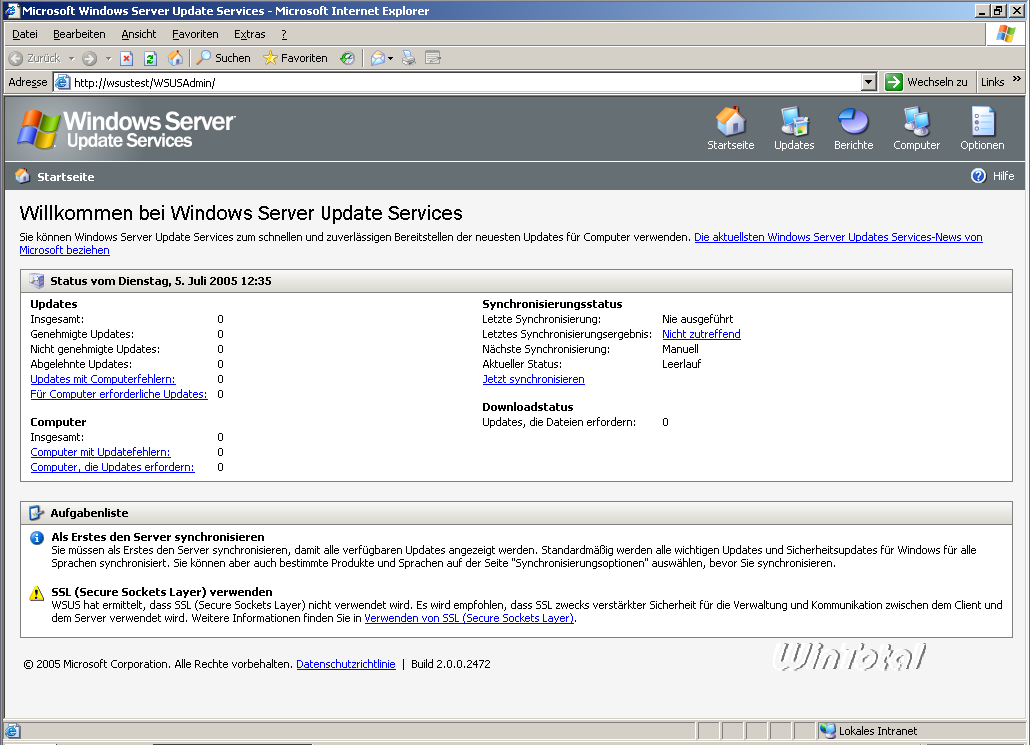This screenshot has height=745, width=1030.
Task: Open the Ansicht menu
Action: (139, 34)
